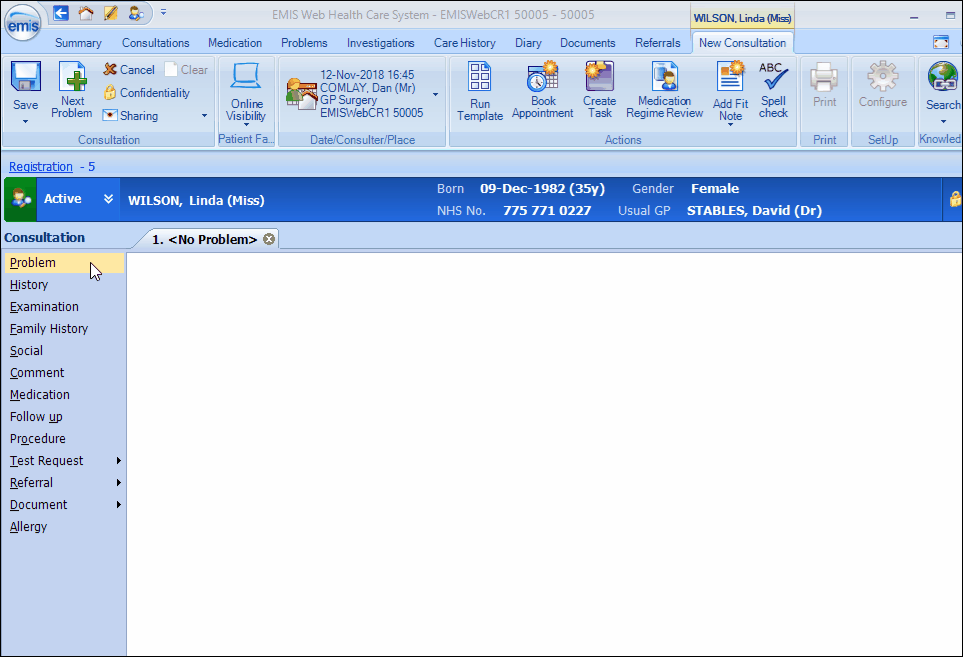Click the green Active patient icon

[20, 199]
